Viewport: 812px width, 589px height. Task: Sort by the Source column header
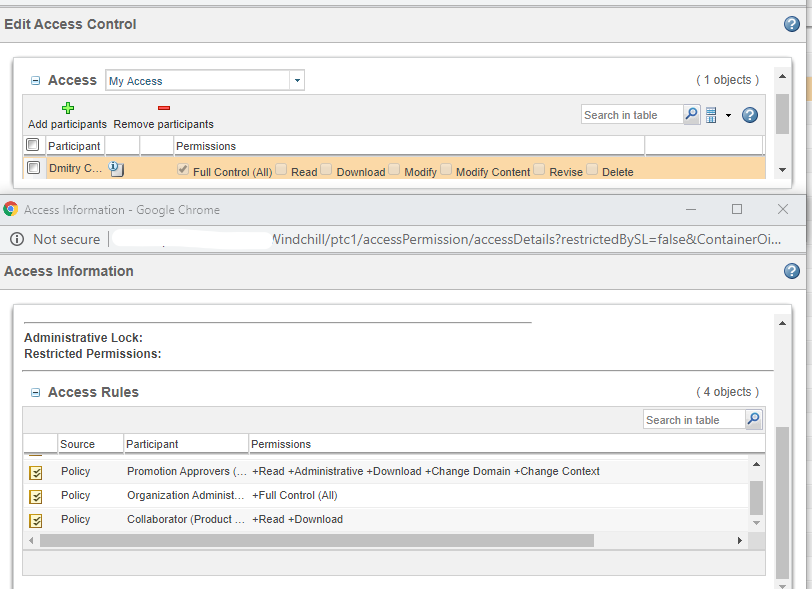pyautogui.click(x=78, y=444)
